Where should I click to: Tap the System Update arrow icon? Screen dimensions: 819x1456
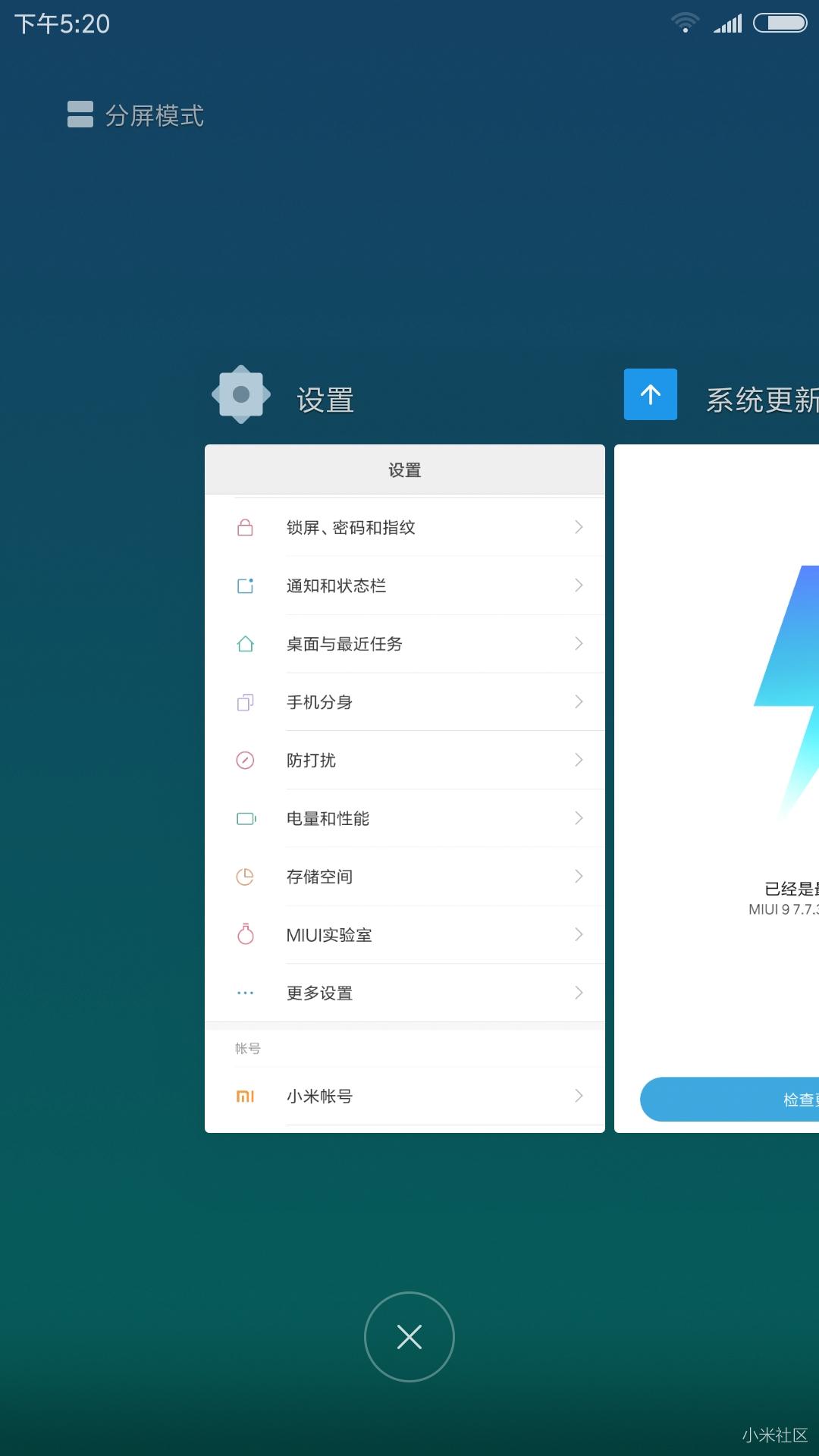651,394
